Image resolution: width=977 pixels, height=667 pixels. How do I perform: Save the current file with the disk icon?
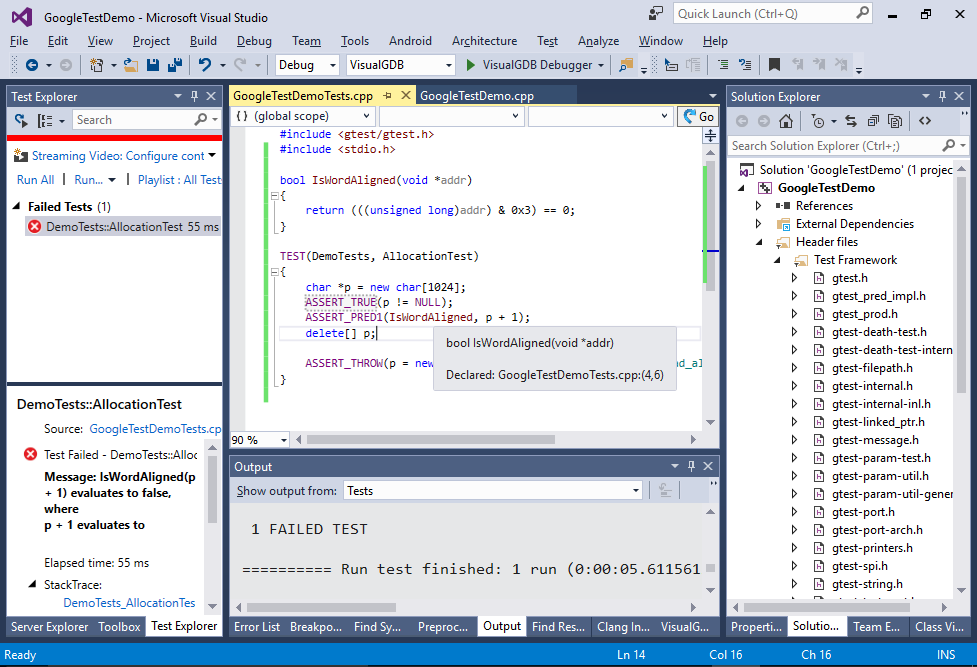[x=153, y=65]
